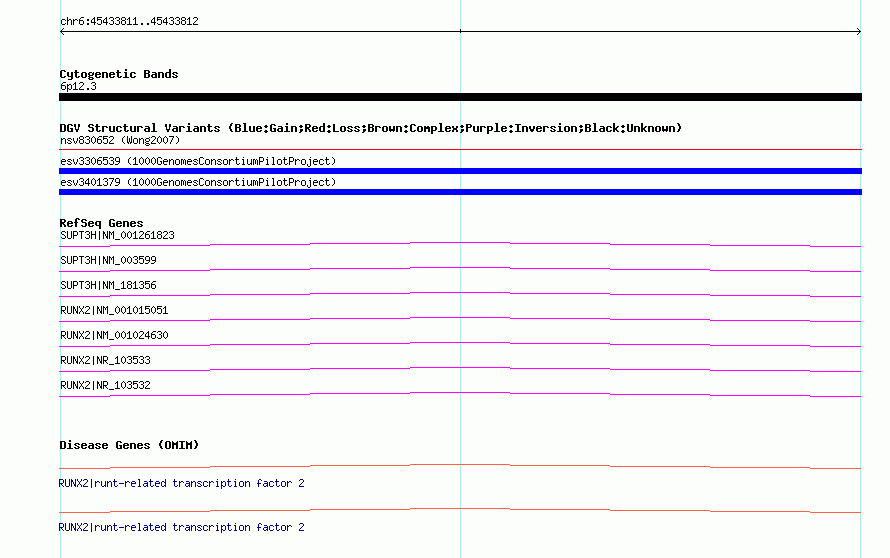Click the blue esv3306539 gain bar
This screenshot has width=890, height=558.
460,171
